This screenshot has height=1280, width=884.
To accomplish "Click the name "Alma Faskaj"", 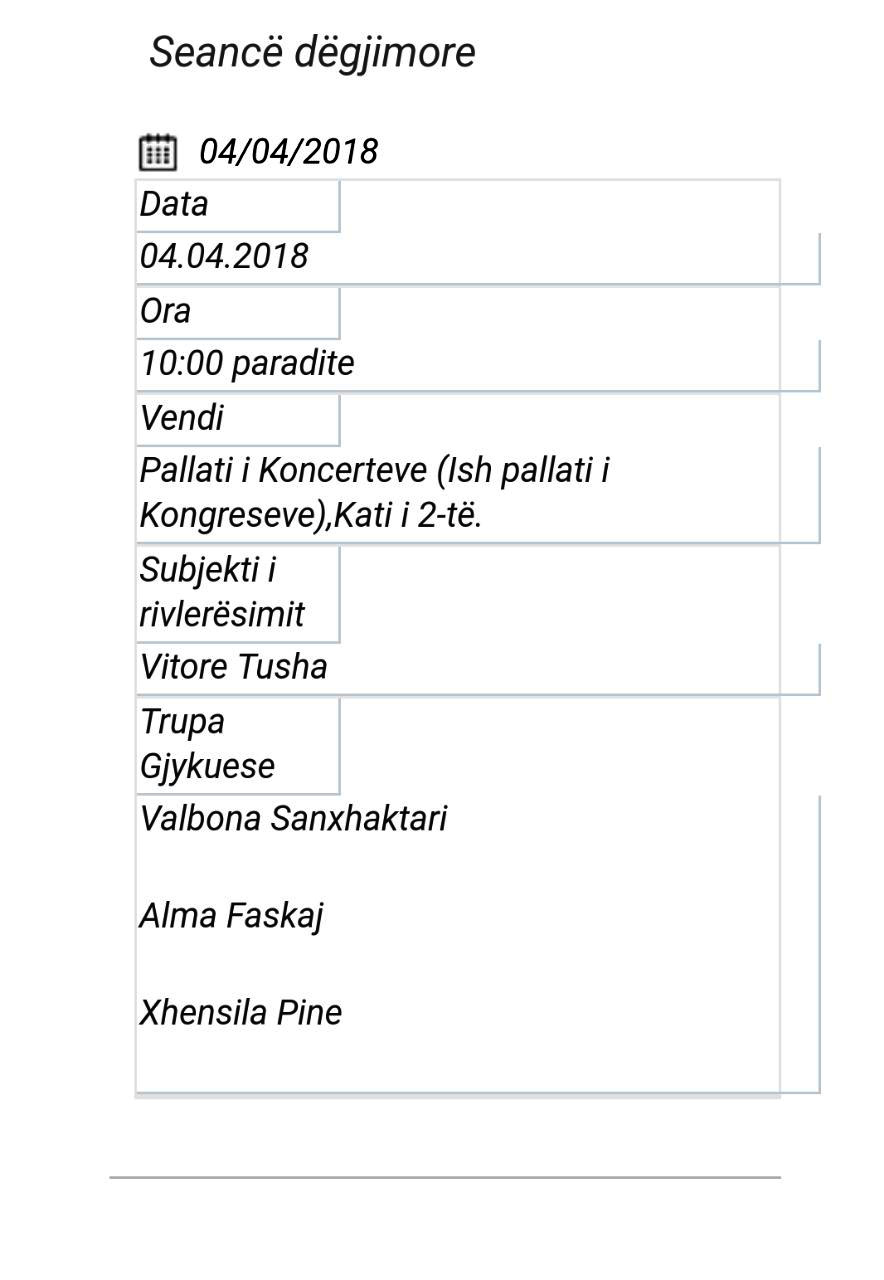I will [231, 916].
